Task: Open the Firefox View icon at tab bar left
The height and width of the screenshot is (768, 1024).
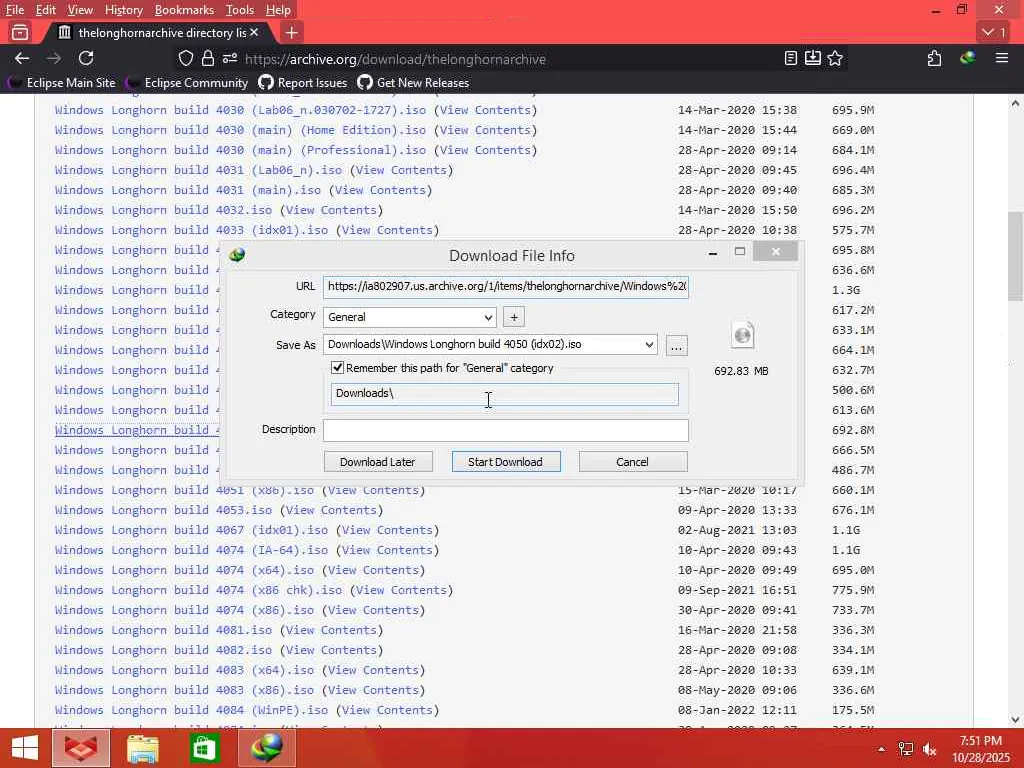Action: [20, 32]
